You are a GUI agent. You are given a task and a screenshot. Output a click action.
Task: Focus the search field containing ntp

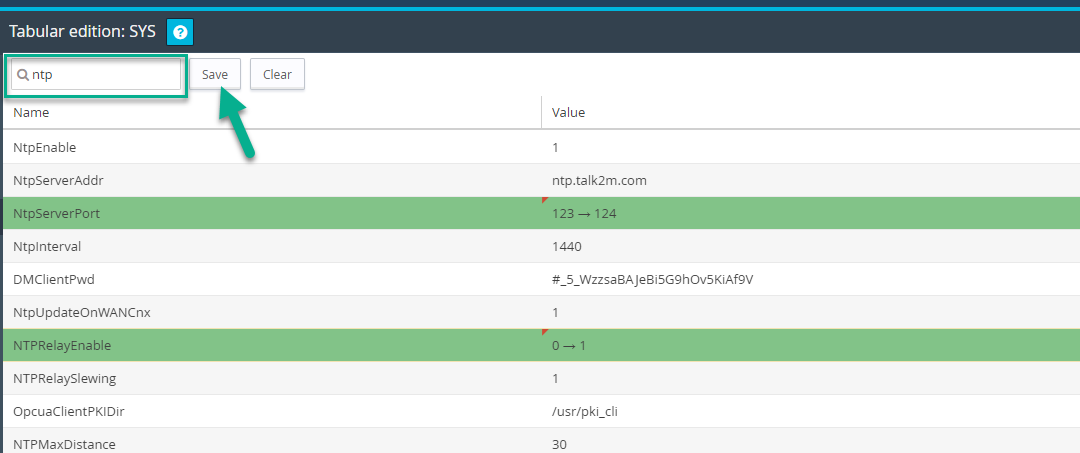pyautogui.click(x=96, y=74)
